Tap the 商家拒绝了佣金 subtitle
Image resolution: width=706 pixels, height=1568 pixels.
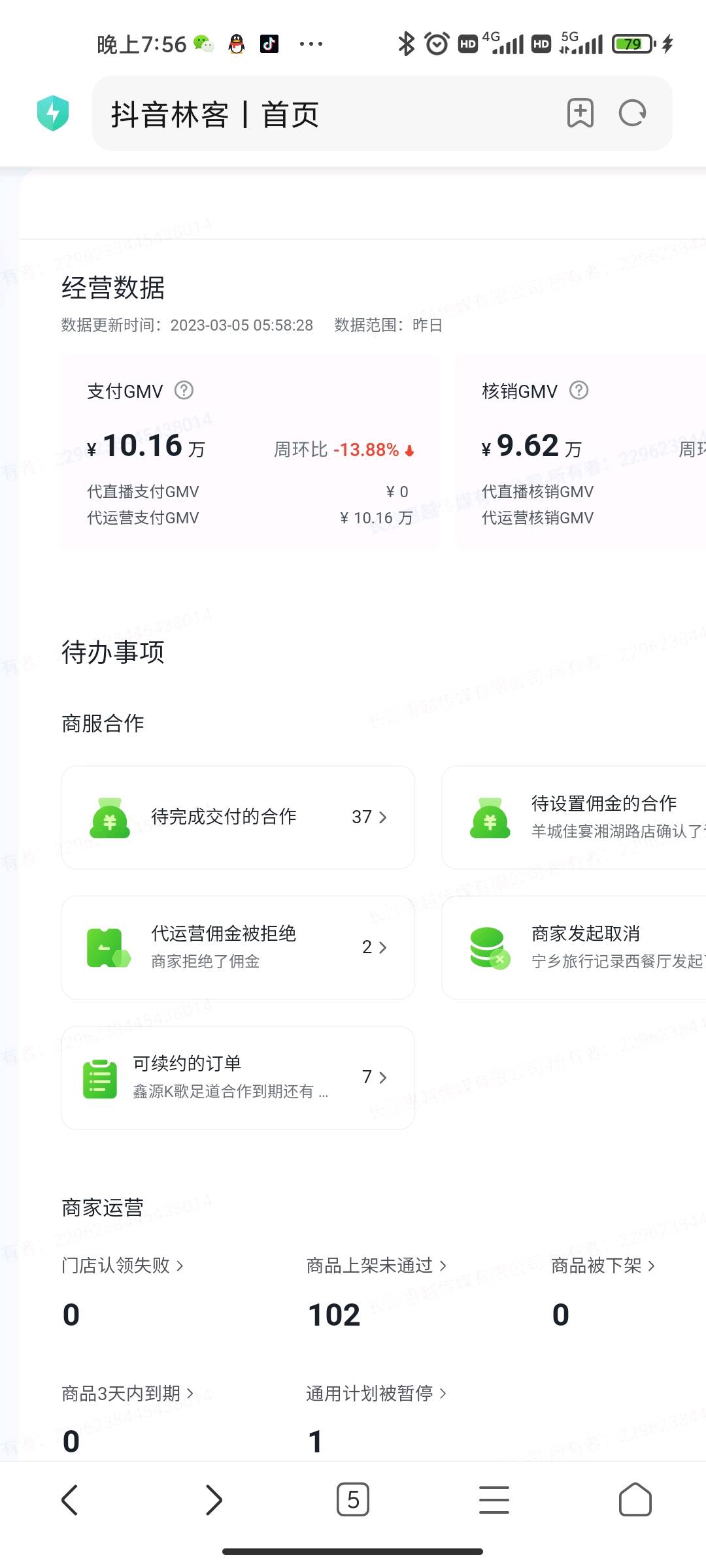(x=205, y=962)
